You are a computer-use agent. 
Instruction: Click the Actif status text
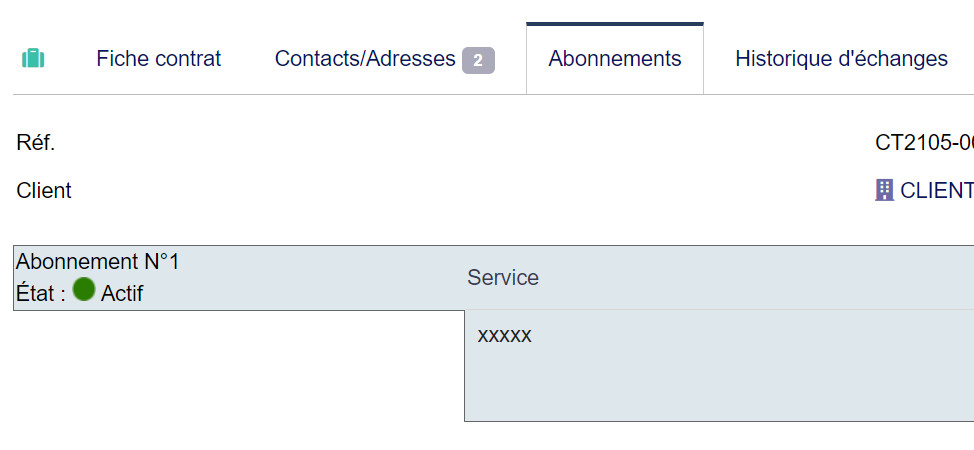pos(122,294)
